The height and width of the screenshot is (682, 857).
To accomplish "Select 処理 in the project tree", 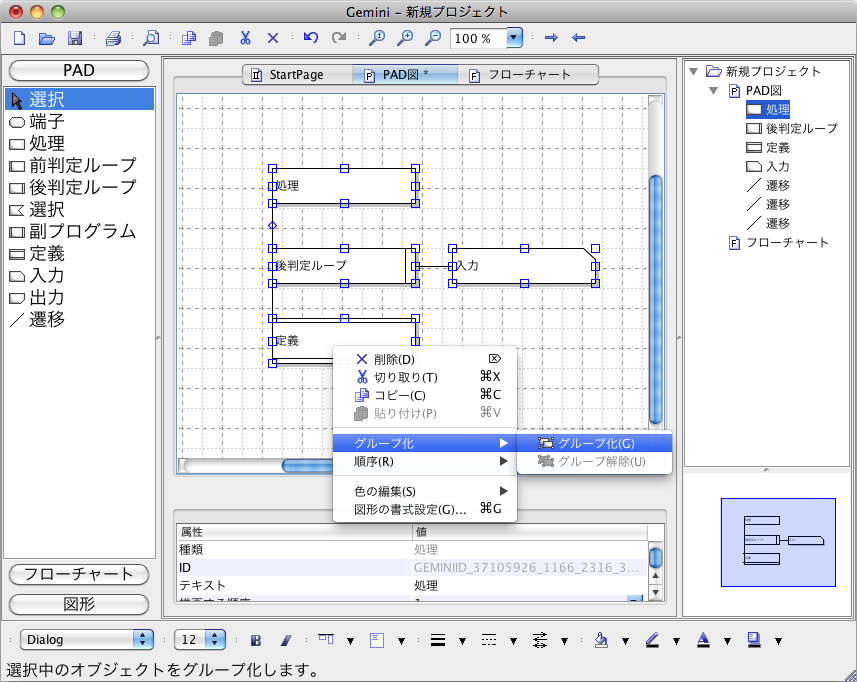I will coord(768,109).
